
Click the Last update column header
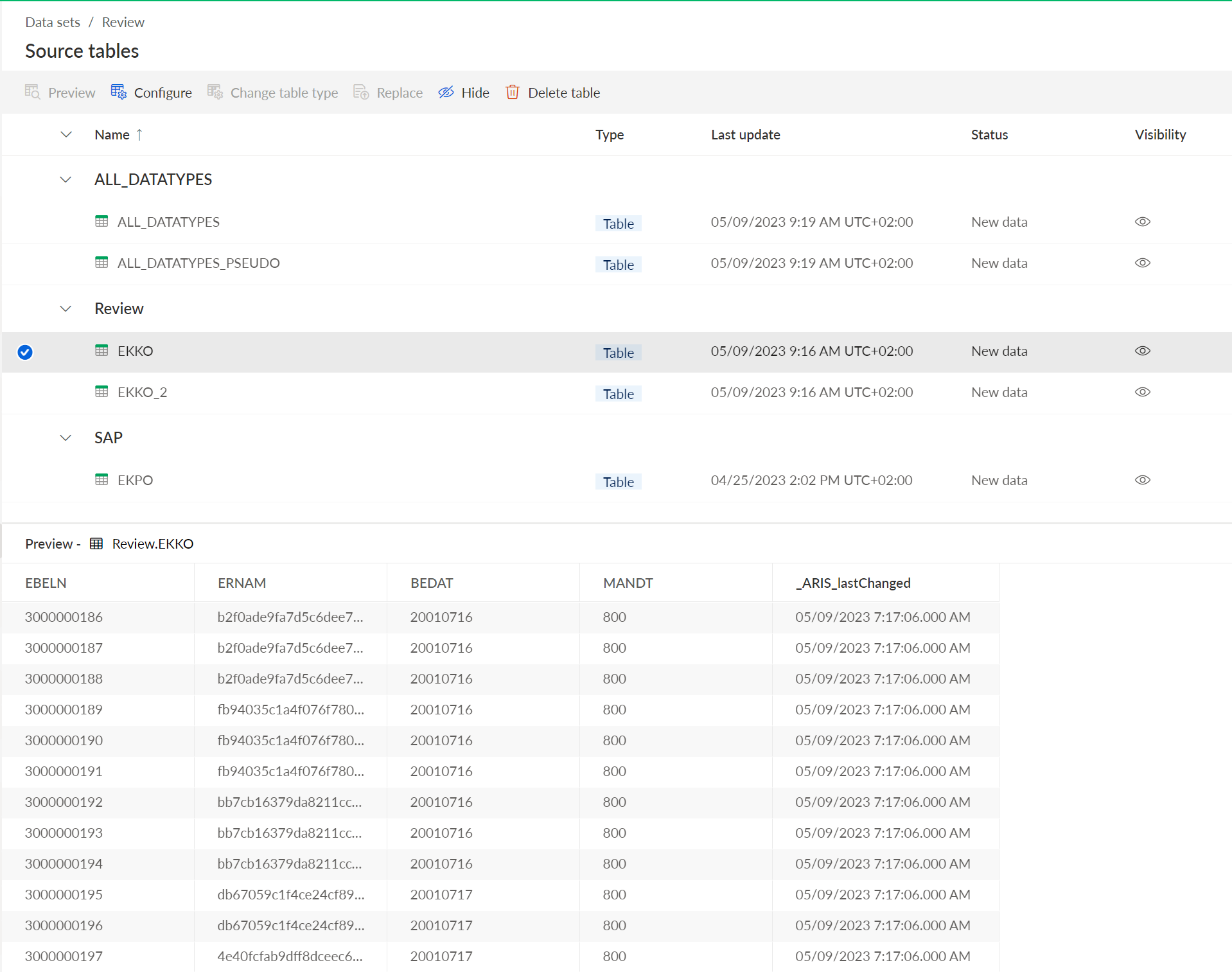tap(745, 134)
